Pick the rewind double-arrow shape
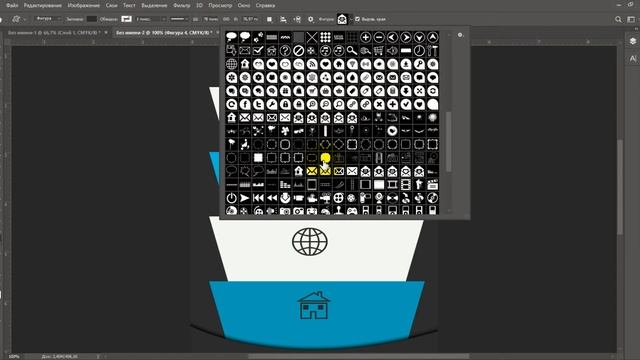The width and height of the screenshot is (640, 360). tap(271, 198)
